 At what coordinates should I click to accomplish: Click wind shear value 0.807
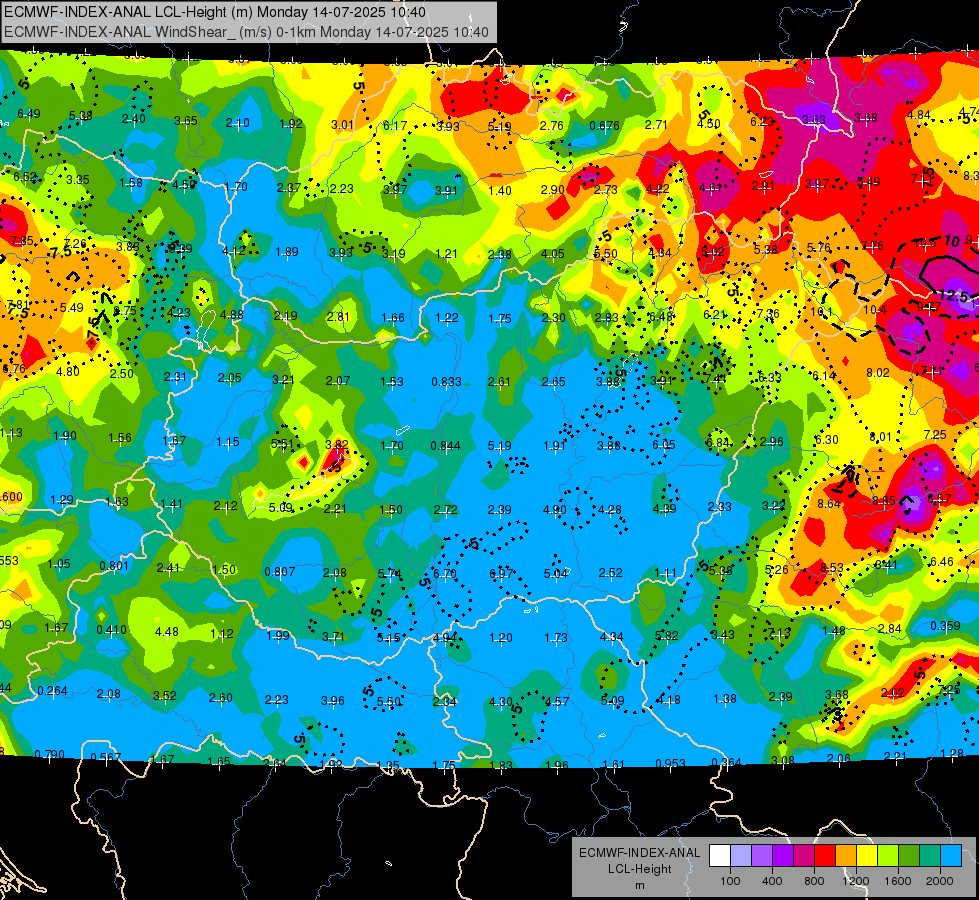point(280,571)
